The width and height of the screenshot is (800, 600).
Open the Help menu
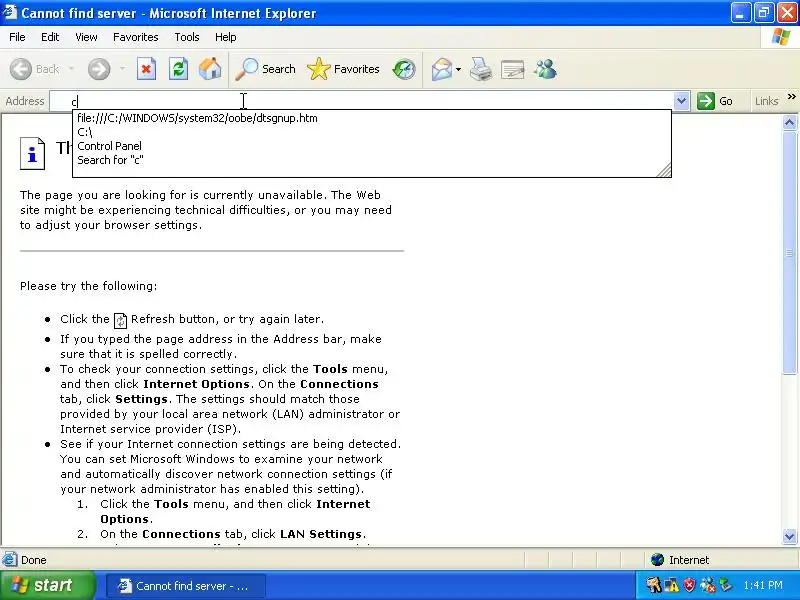click(x=226, y=37)
